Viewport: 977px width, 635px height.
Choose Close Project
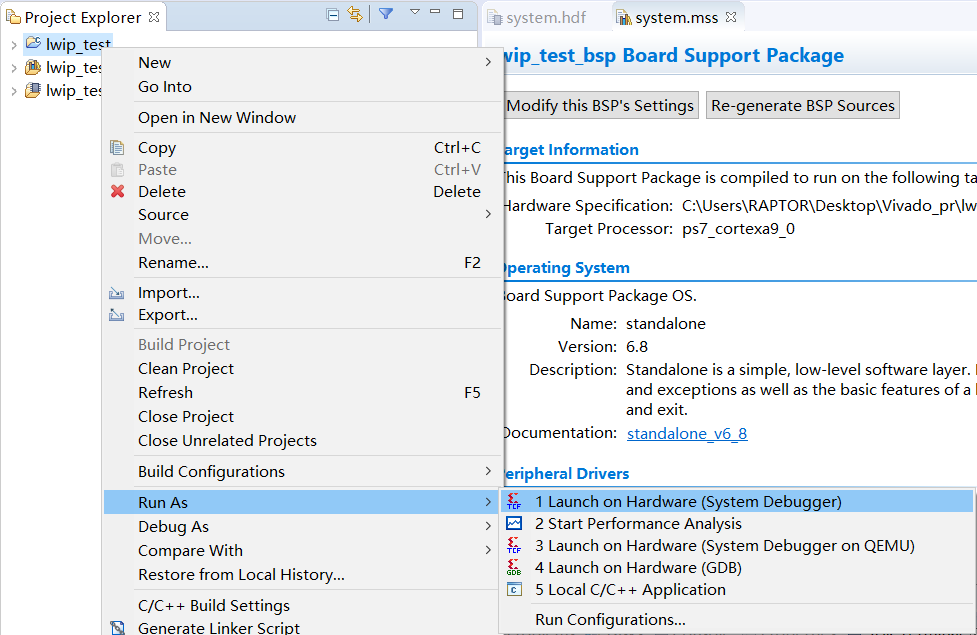point(303,417)
